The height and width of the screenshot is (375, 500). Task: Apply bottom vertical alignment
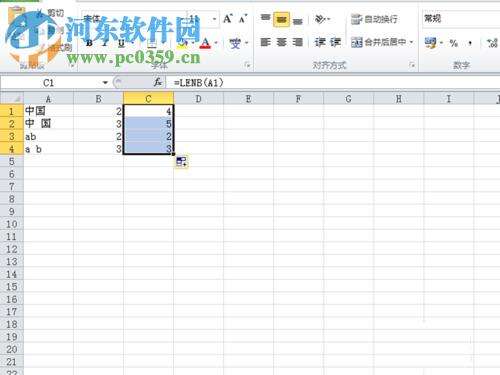tap(297, 20)
